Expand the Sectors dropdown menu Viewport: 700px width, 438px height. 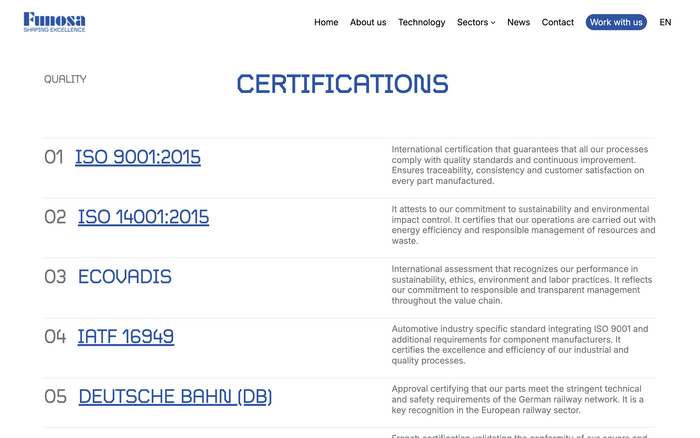(476, 22)
